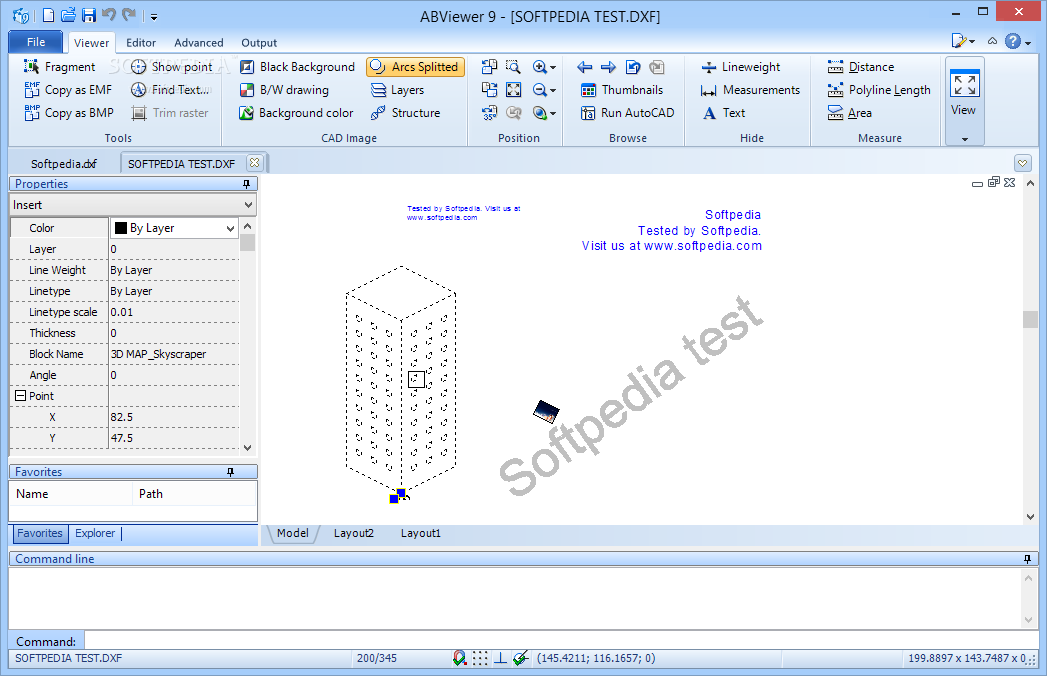Select the Fragment tool
Image resolution: width=1047 pixels, height=676 pixels.
pyautogui.click(x=59, y=67)
